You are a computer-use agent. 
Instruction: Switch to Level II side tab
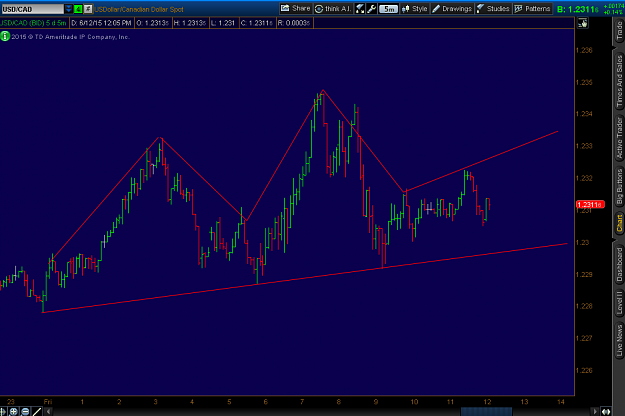coord(619,302)
